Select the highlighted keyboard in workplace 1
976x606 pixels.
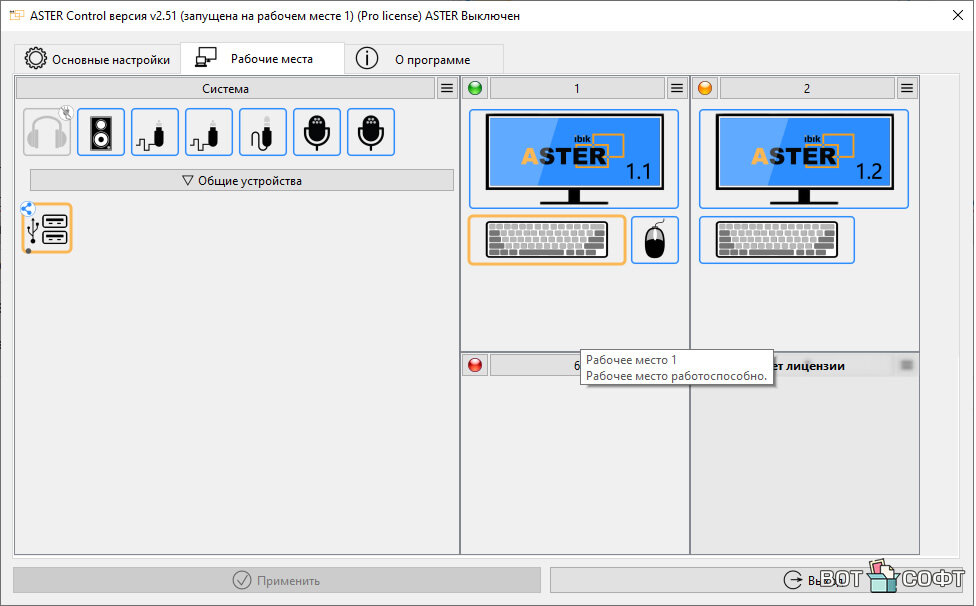click(546, 240)
